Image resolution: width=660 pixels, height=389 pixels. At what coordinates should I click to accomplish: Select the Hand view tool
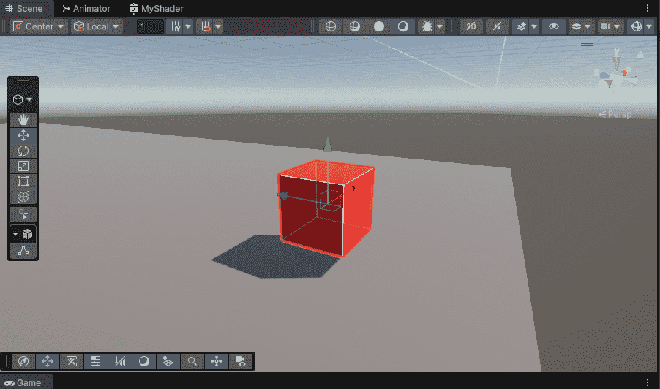click(23, 120)
